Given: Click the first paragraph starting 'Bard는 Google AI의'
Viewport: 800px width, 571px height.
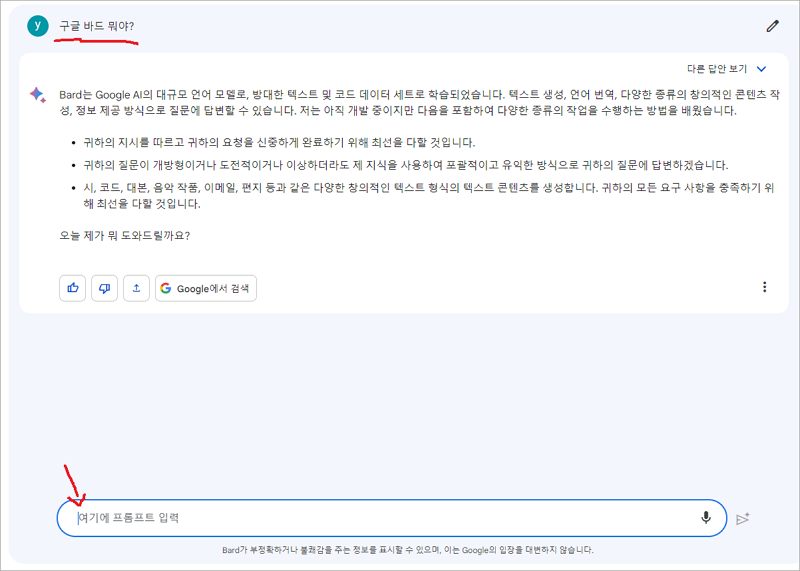Looking at the screenshot, I should click(400, 100).
